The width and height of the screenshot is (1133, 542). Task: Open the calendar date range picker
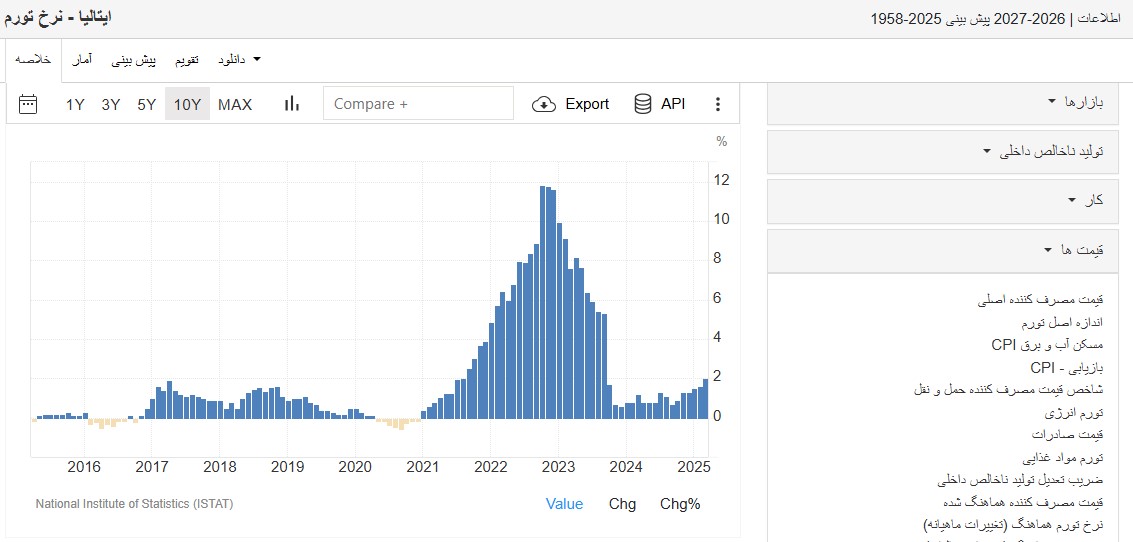coord(28,104)
